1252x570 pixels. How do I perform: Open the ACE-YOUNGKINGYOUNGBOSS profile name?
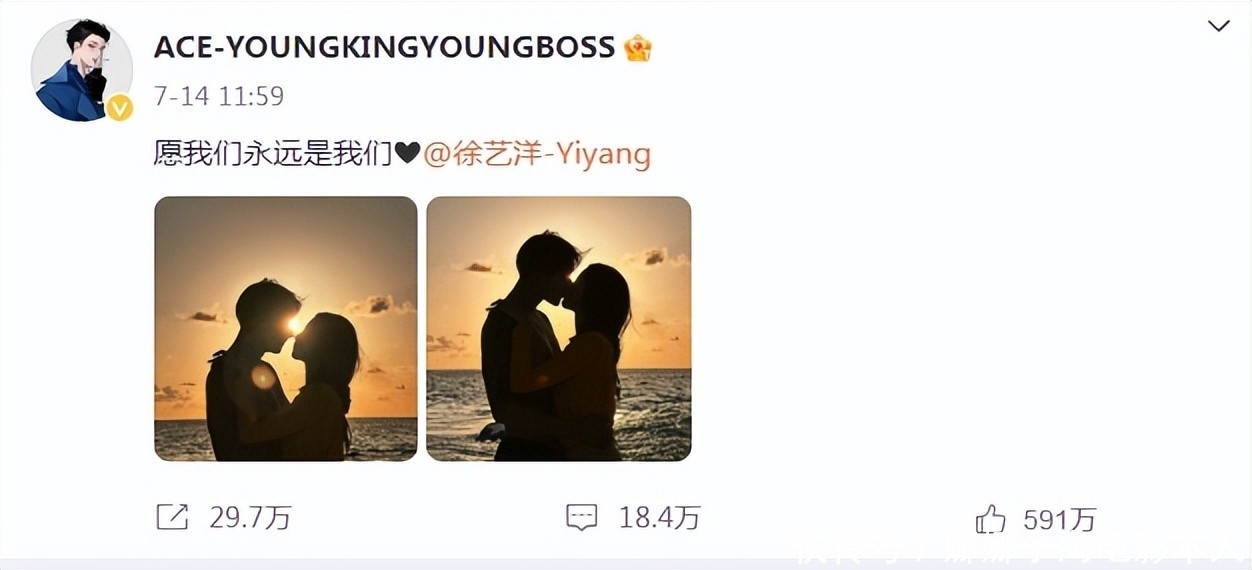click(x=385, y=47)
